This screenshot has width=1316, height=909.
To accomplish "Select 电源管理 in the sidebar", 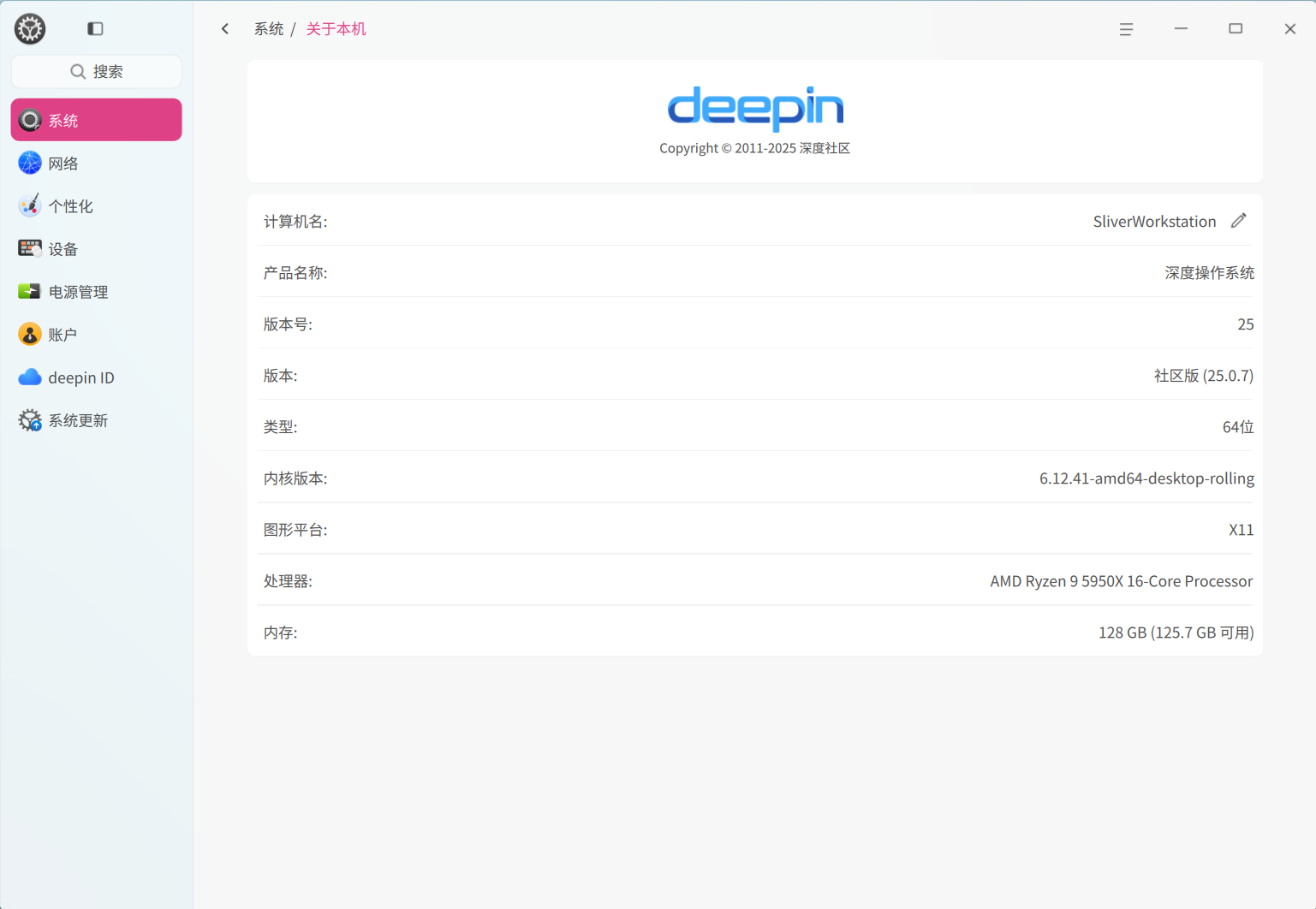I will (x=96, y=291).
